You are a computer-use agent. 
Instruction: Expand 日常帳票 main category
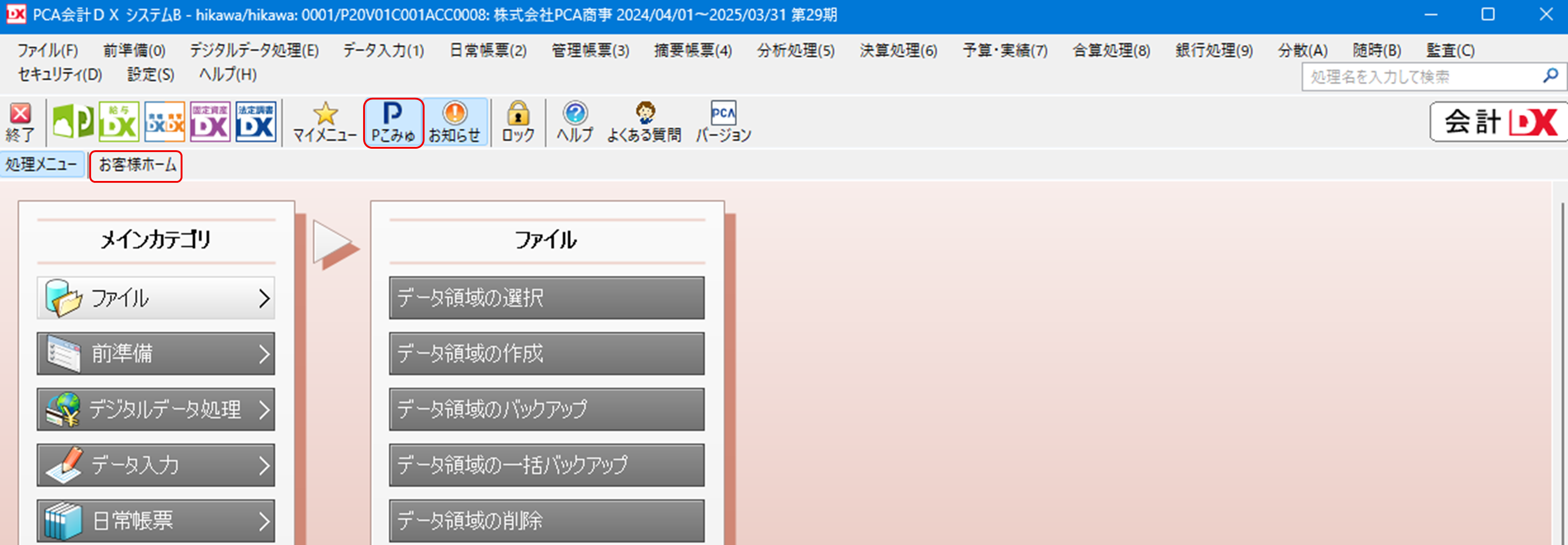click(x=156, y=521)
